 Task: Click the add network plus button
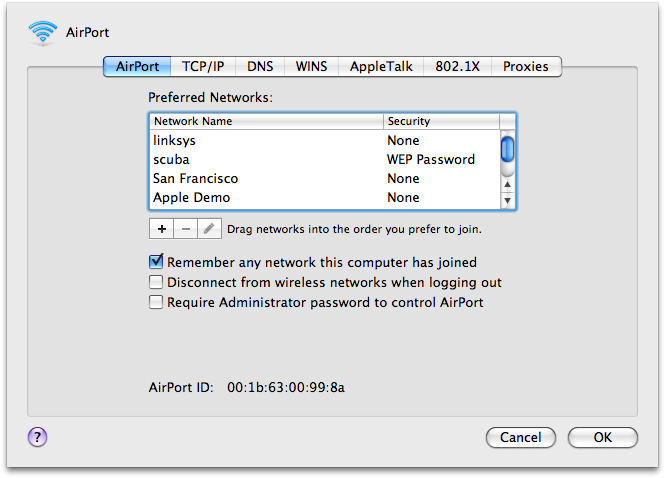click(161, 229)
